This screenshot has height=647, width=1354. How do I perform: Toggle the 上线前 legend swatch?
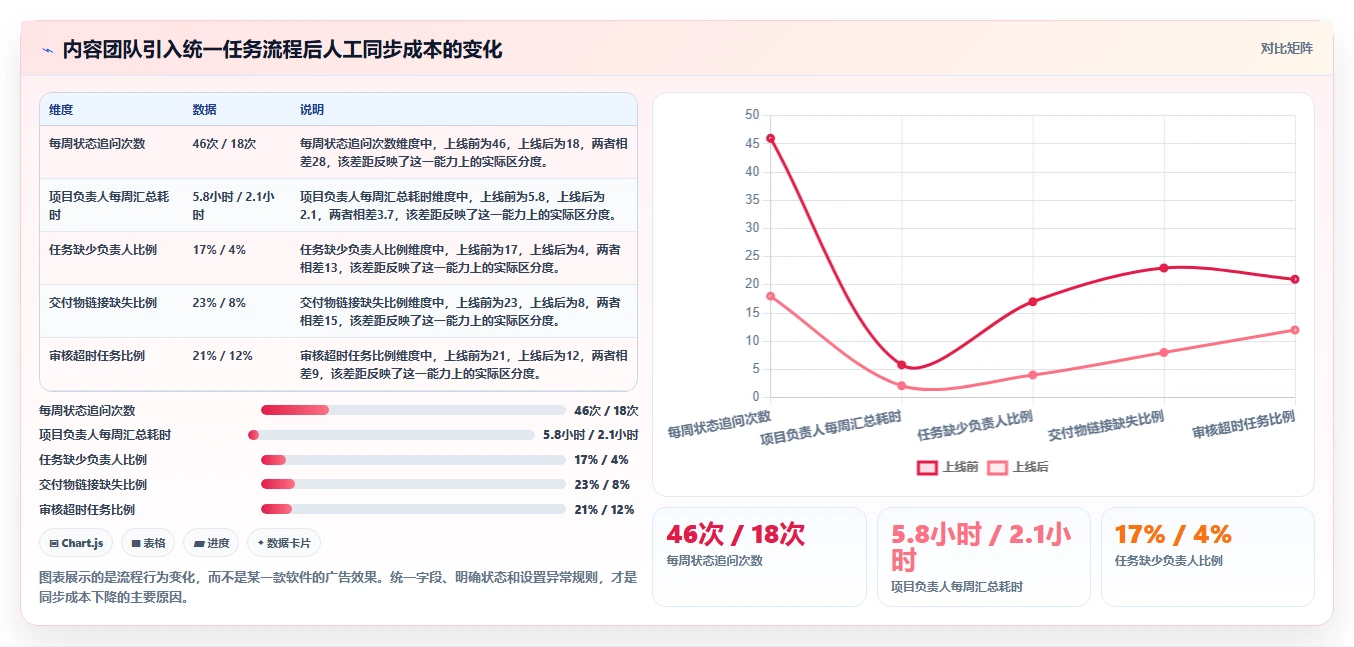(927, 467)
